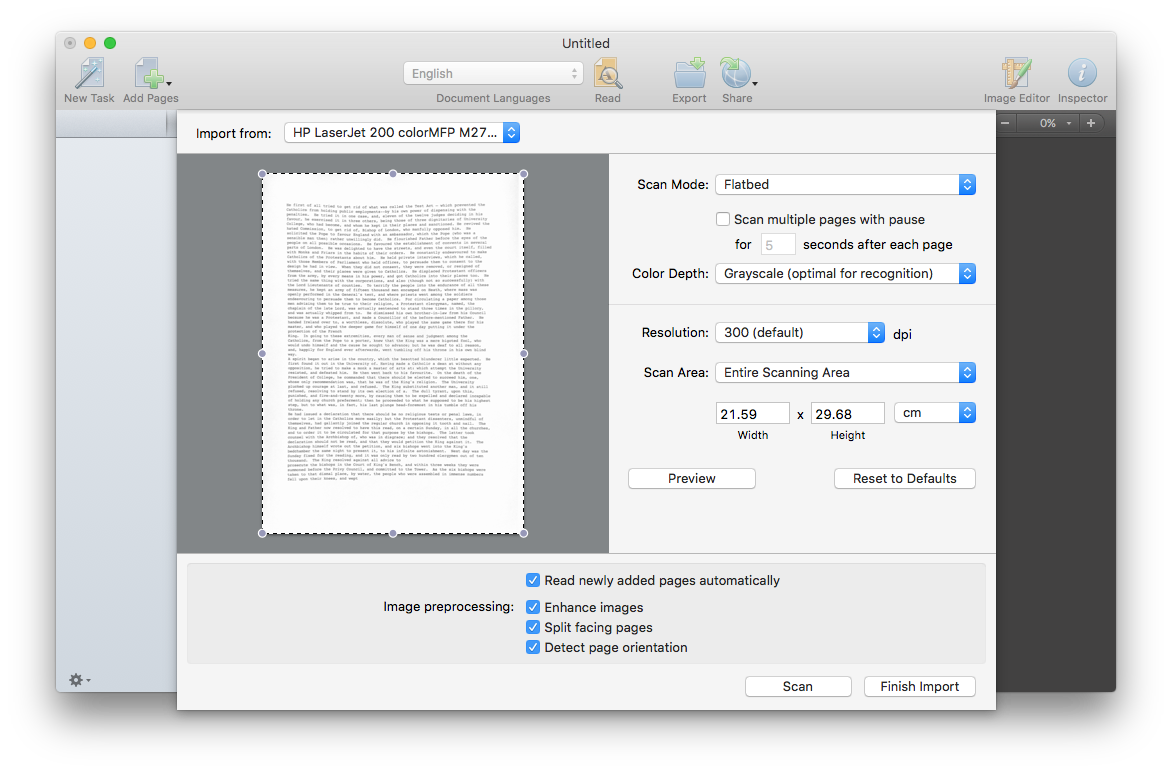The height and width of the screenshot is (772, 1172).
Task: Open the Resolution dropdown
Action: (799, 332)
